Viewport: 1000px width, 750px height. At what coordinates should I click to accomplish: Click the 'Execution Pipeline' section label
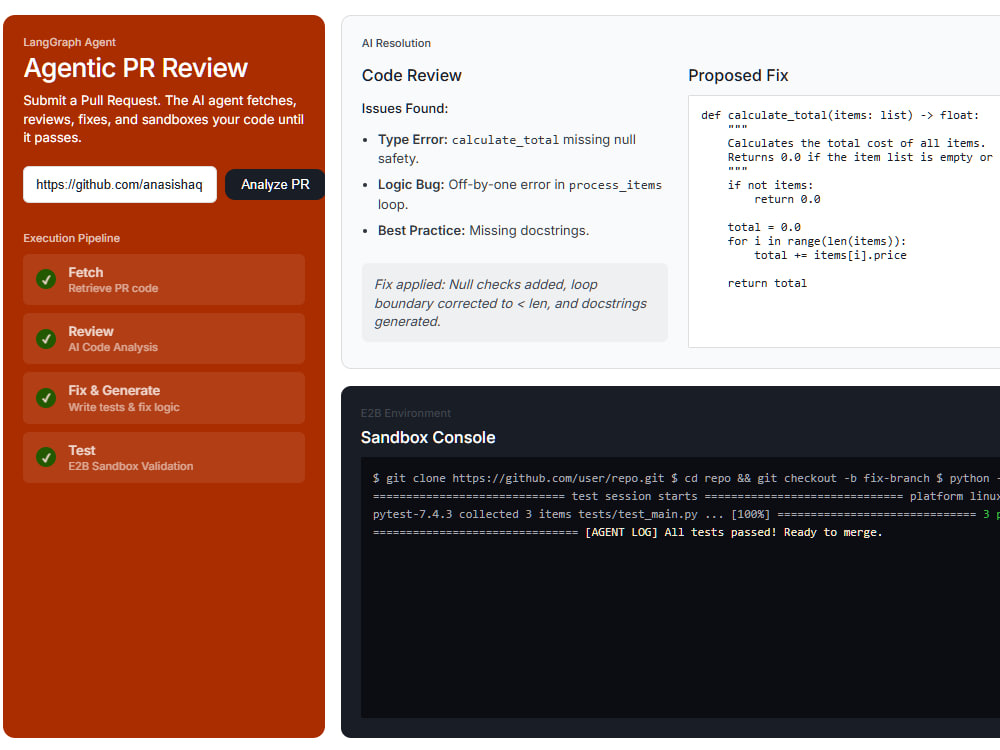71,238
